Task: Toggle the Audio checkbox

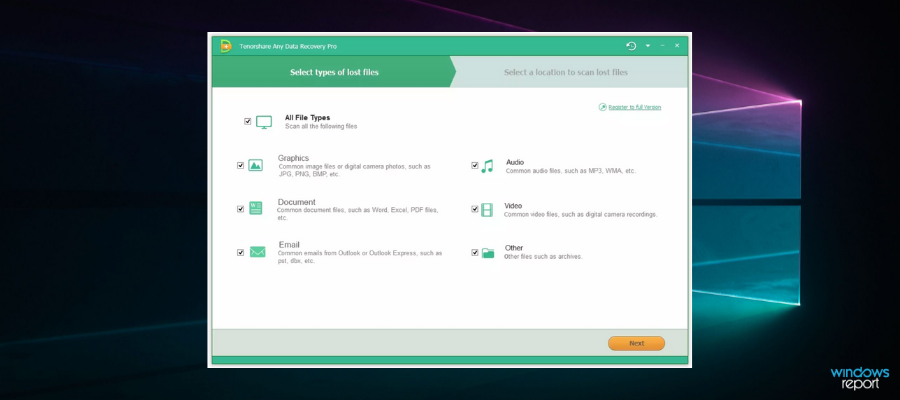Action: click(x=475, y=165)
